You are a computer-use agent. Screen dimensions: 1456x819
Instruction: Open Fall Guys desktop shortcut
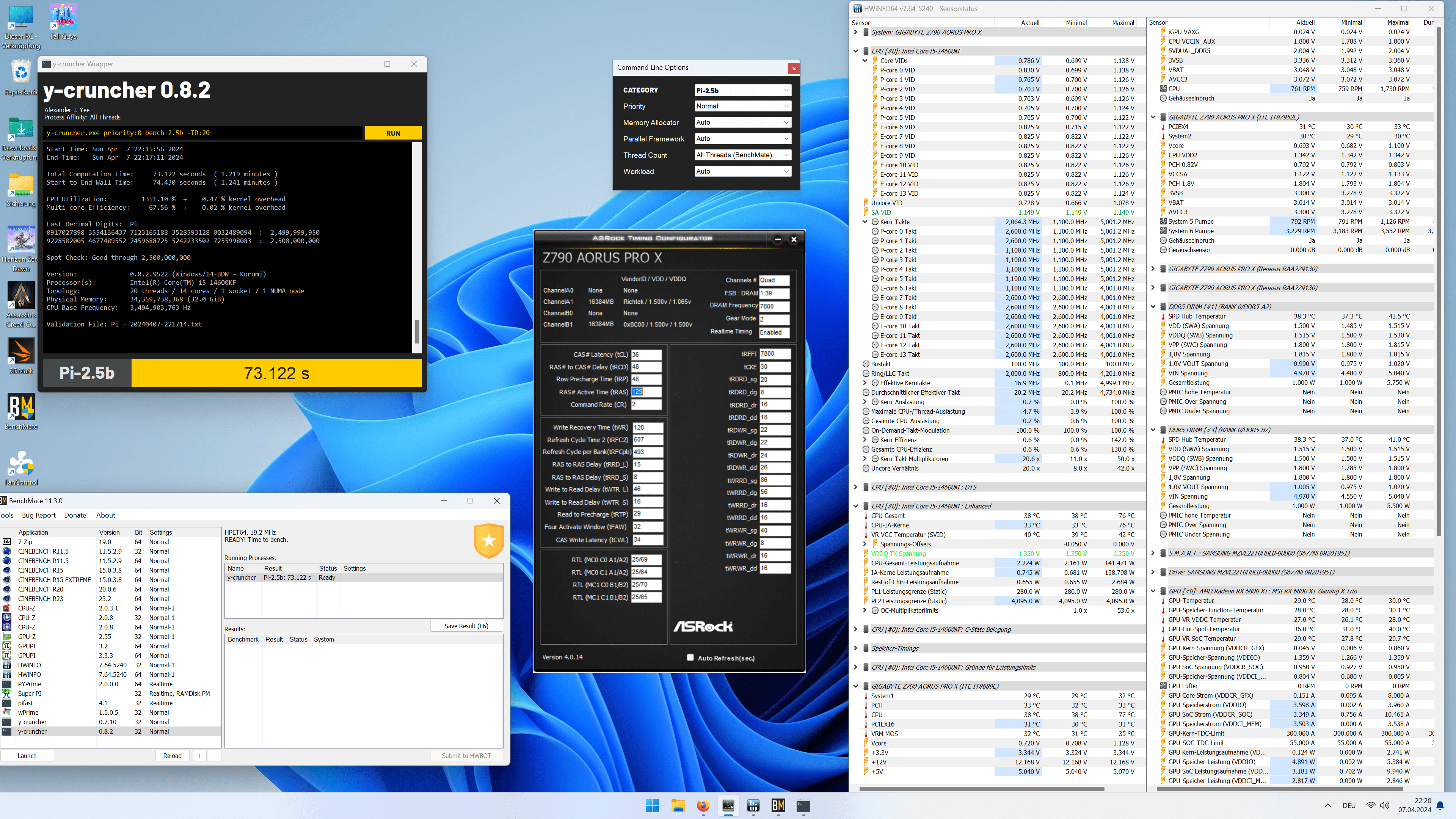63,22
